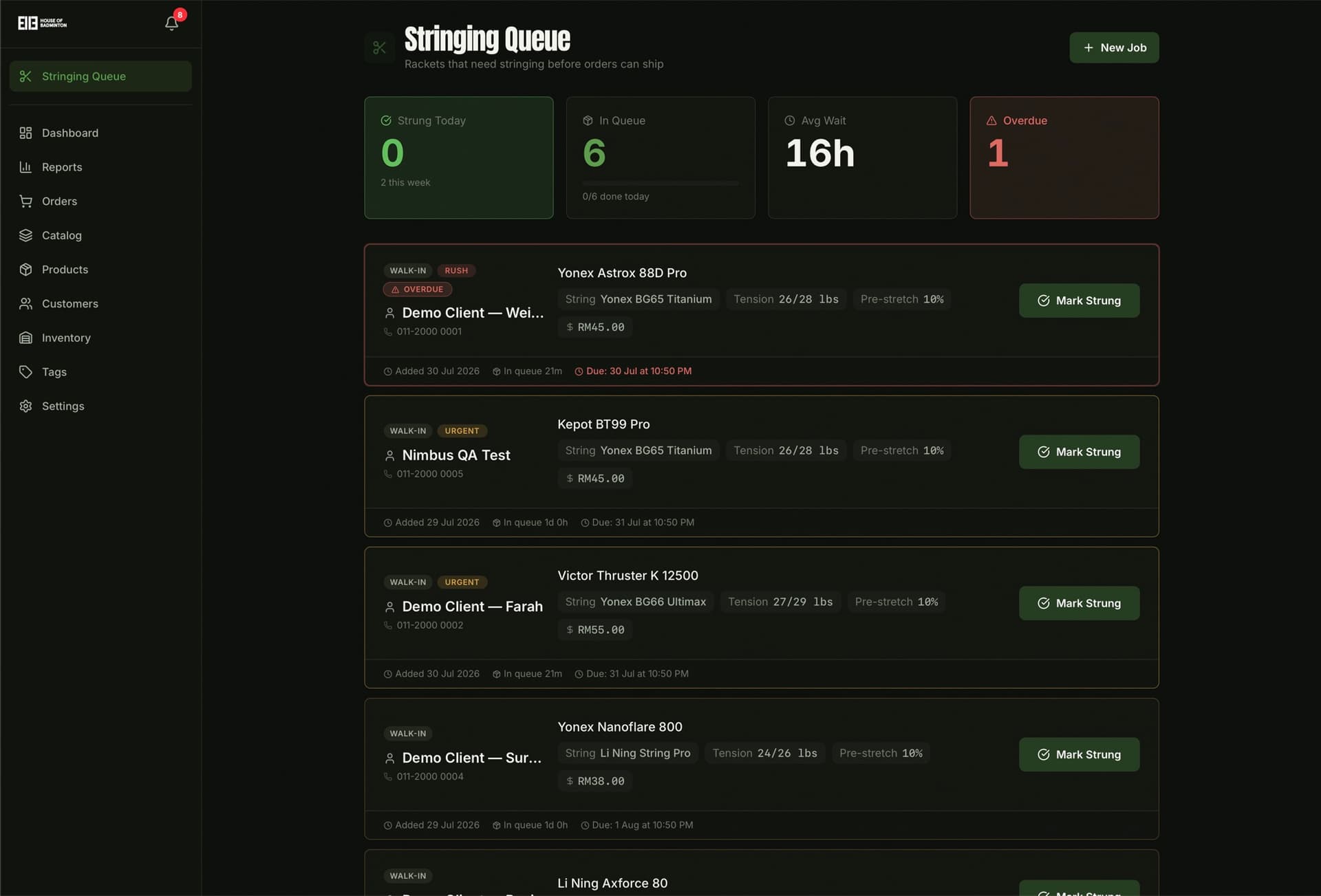Mark Kepot BT99 Pro as strung

coord(1079,452)
